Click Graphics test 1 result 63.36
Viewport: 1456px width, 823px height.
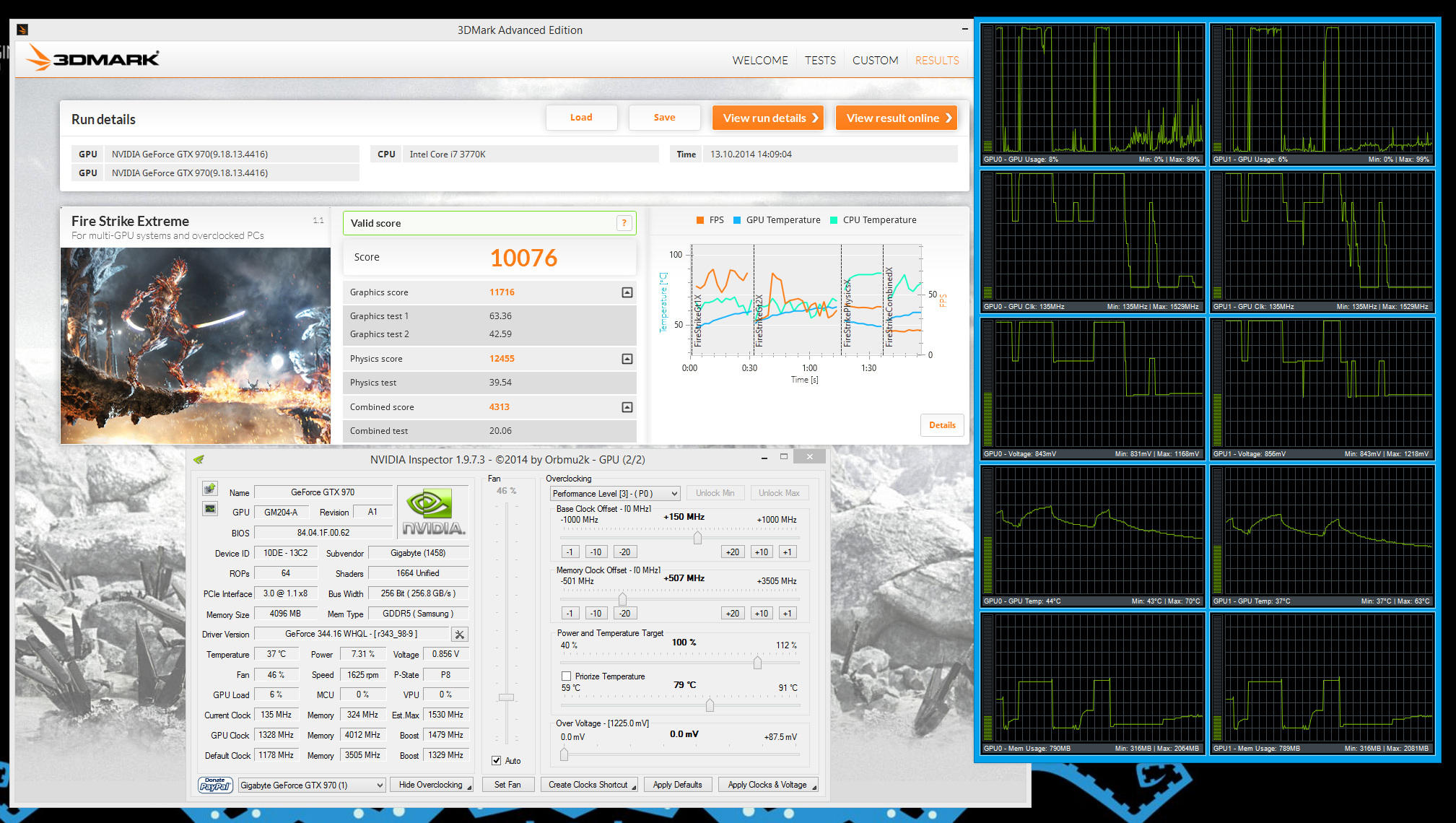tap(500, 316)
